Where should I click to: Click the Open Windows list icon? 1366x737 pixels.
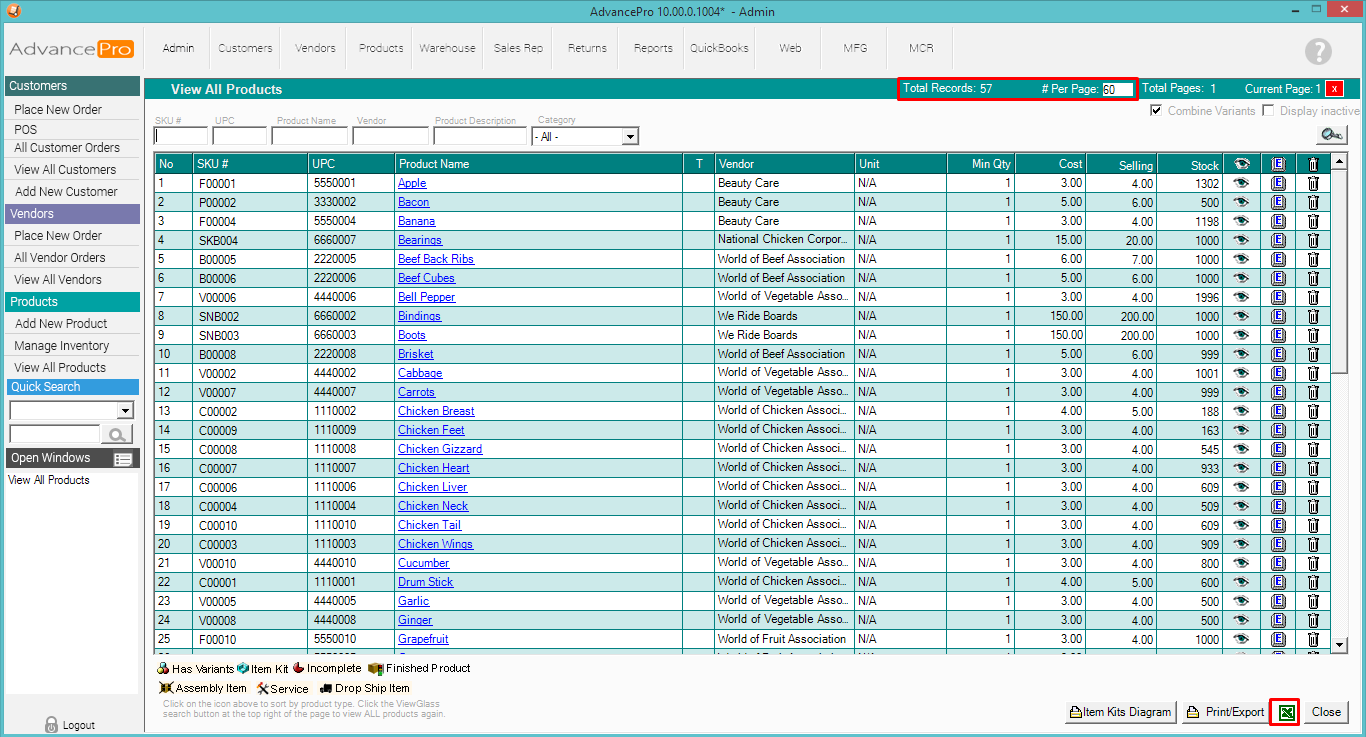coord(123,459)
